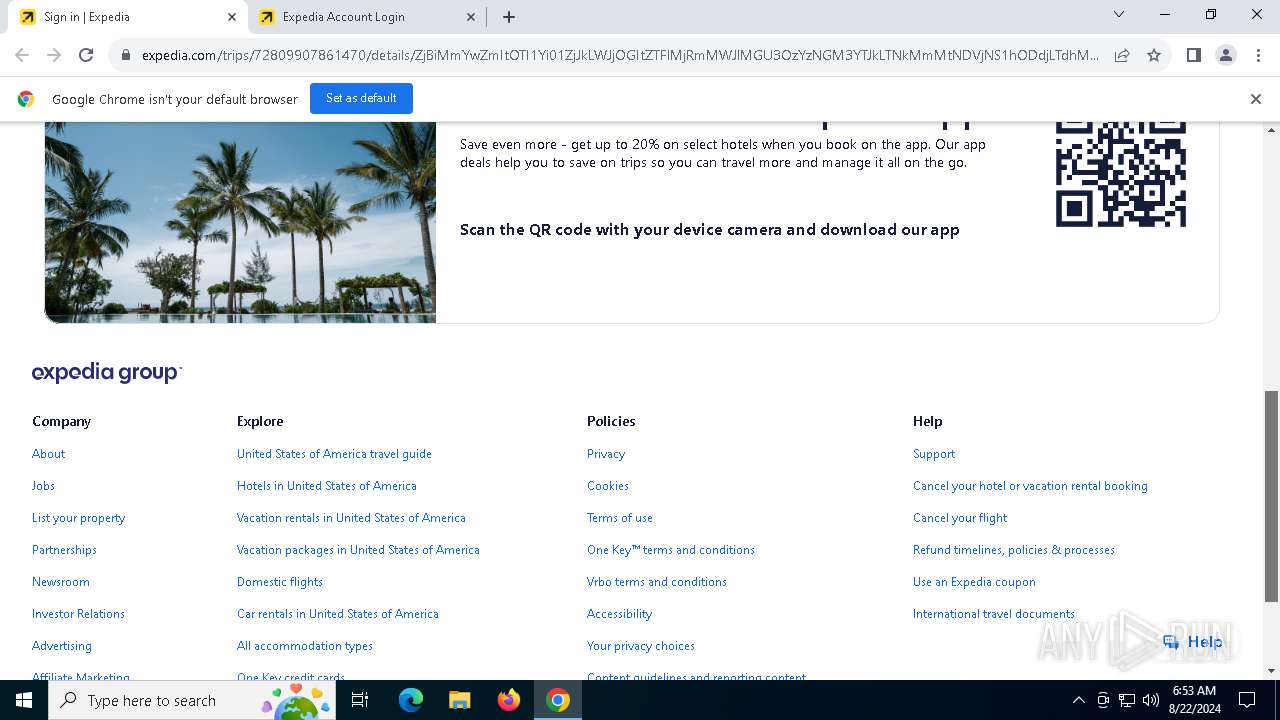Reload the page with the refresh icon
This screenshot has height=720, width=1280.
[x=86, y=55]
